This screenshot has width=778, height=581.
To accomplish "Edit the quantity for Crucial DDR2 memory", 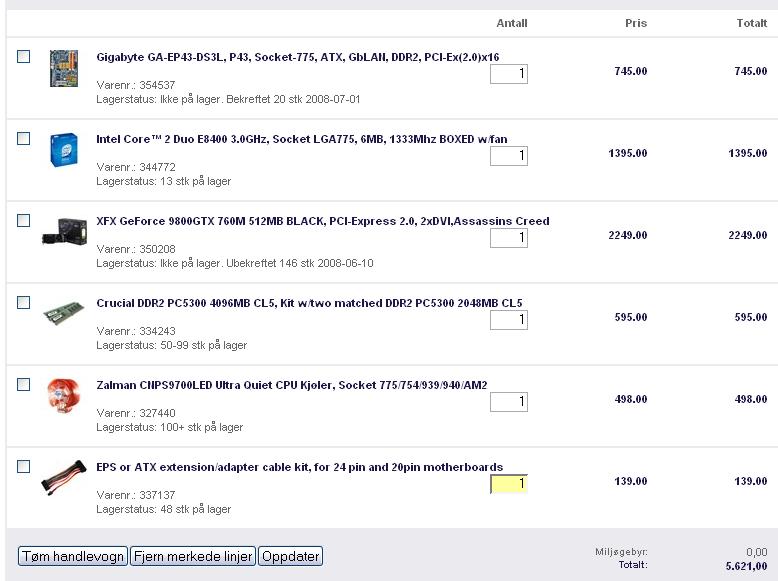I will (509, 320).
